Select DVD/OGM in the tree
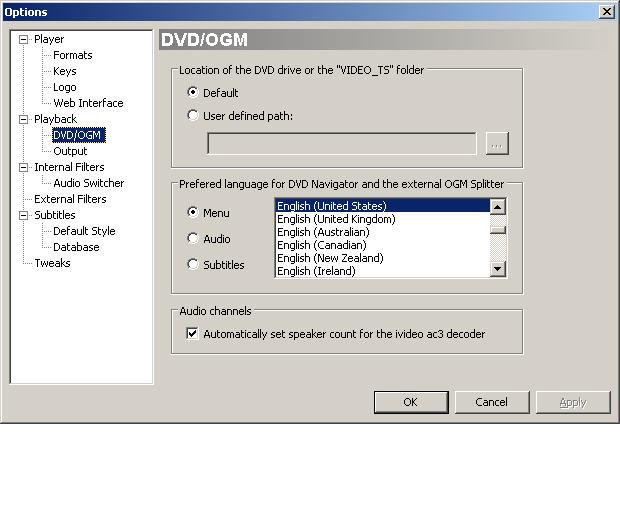The height and width of the screenshot is (512, 620). pos(79,135)
